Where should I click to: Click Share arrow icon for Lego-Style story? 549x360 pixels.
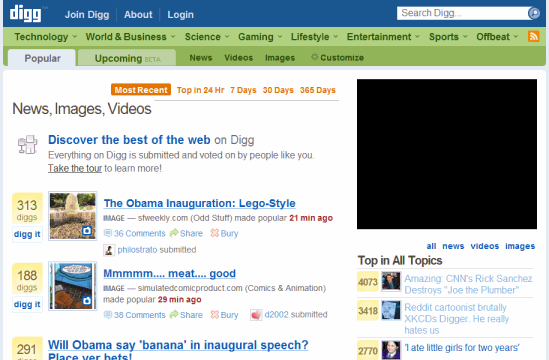[x=174, y=233]
